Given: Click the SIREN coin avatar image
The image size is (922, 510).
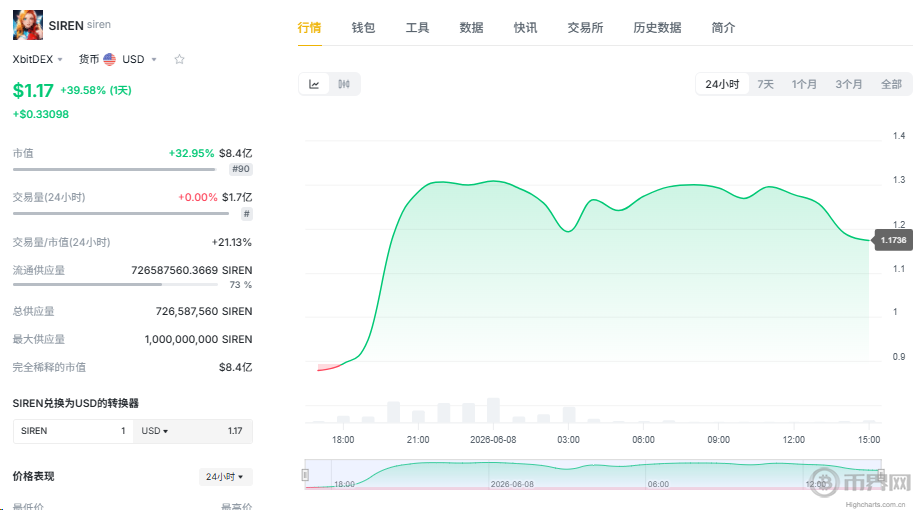Looking at the screenshot, I should (x=28, y=25).
